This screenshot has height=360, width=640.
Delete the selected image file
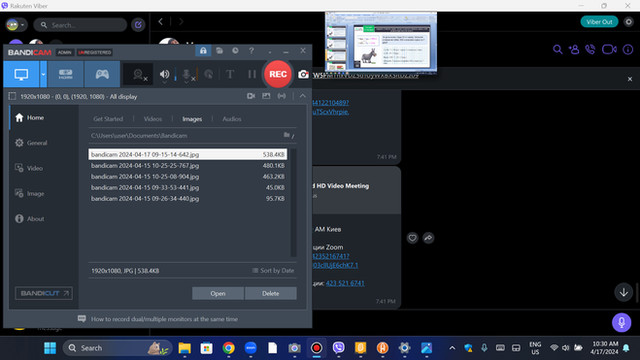click(x=271, y=293)
